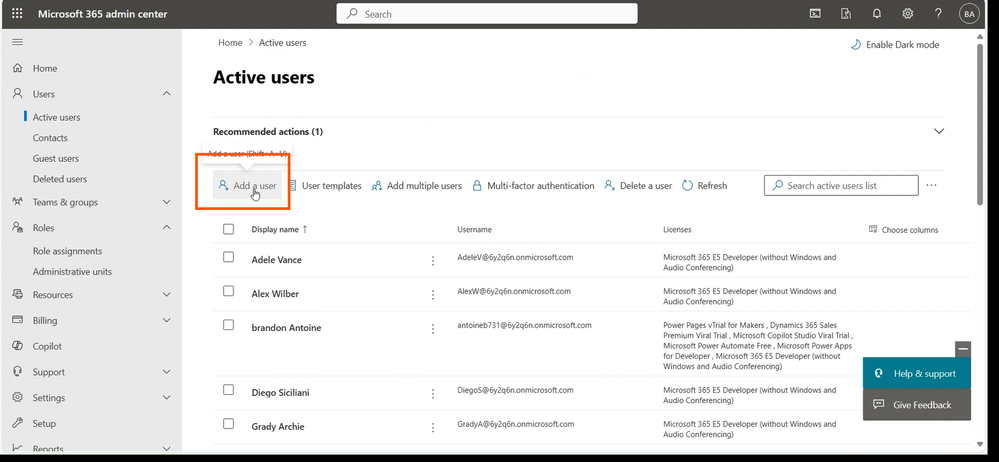
Task: Click the Teams & groups icon
Action: pyautogui.click(x=18, y=202)
